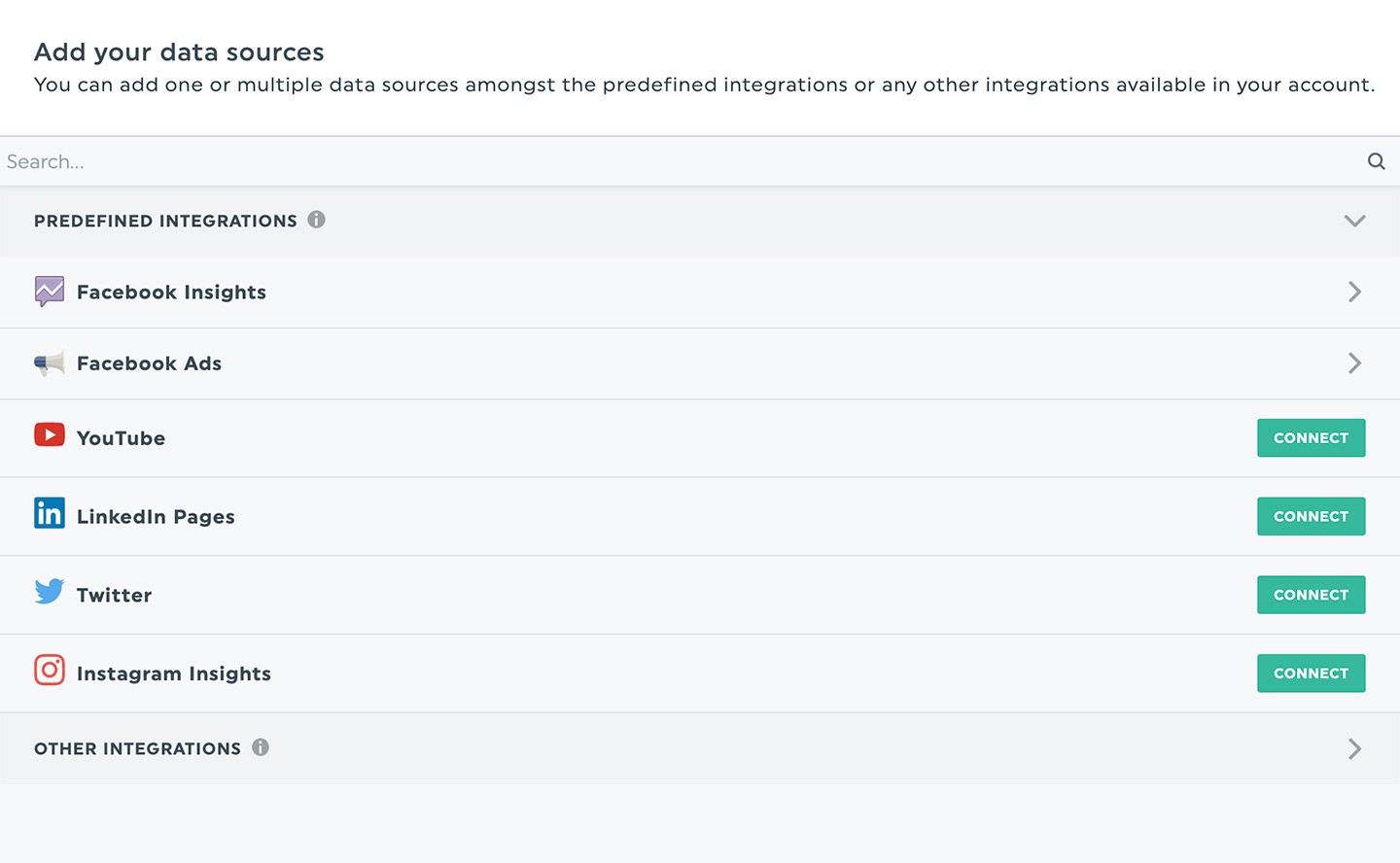Expand Facebook Ads row arrow
The width and height of the screenshot is (1400, 863).
pyautogui.click(x=1354, y=363)
